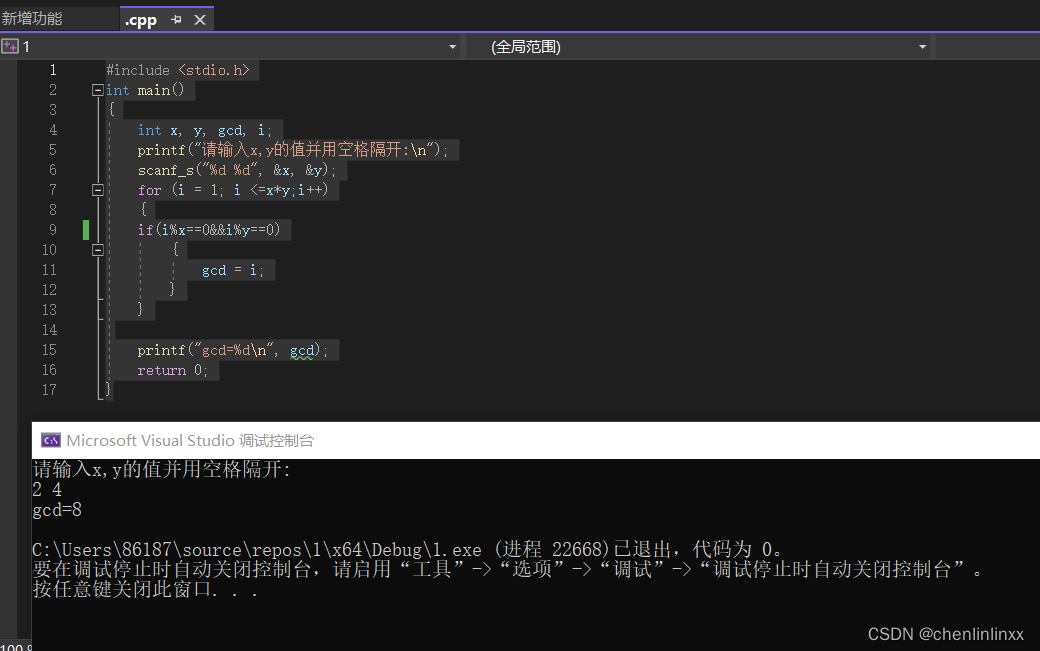Click the #include <stdio.h> line
This screenshot has width=1040, height=651.
pos(177,70)
